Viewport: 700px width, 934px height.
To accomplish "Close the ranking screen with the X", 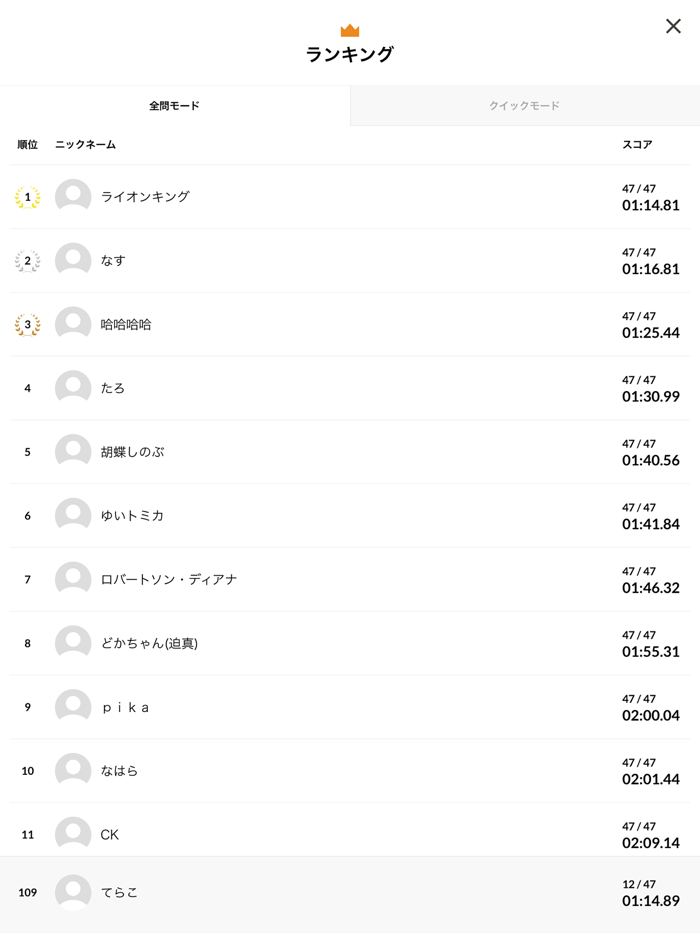I will 673,26.
